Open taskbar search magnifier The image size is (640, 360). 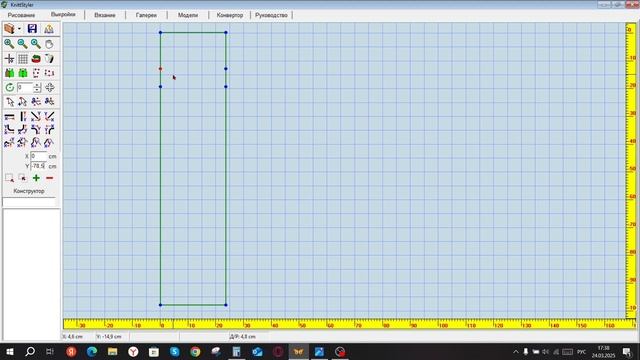click(30, 352)
